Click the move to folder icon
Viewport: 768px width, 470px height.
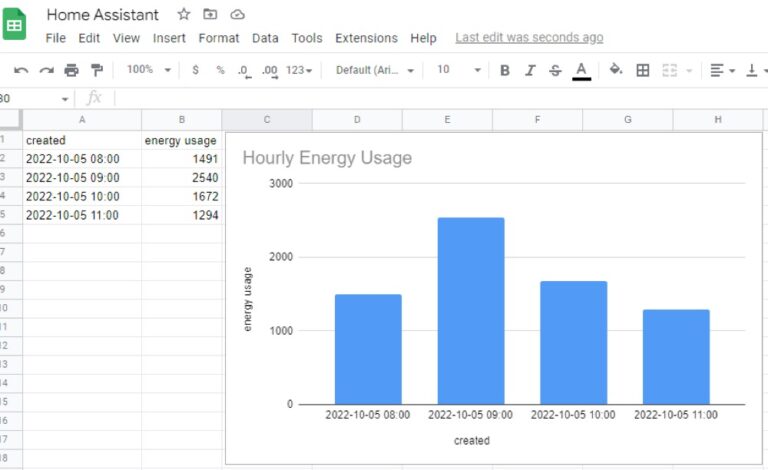click(x=210, y=15)
